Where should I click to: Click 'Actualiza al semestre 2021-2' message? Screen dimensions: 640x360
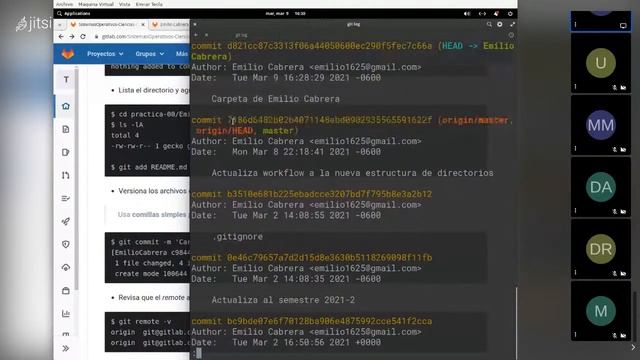pyautogui.click(x=283, y=300)
